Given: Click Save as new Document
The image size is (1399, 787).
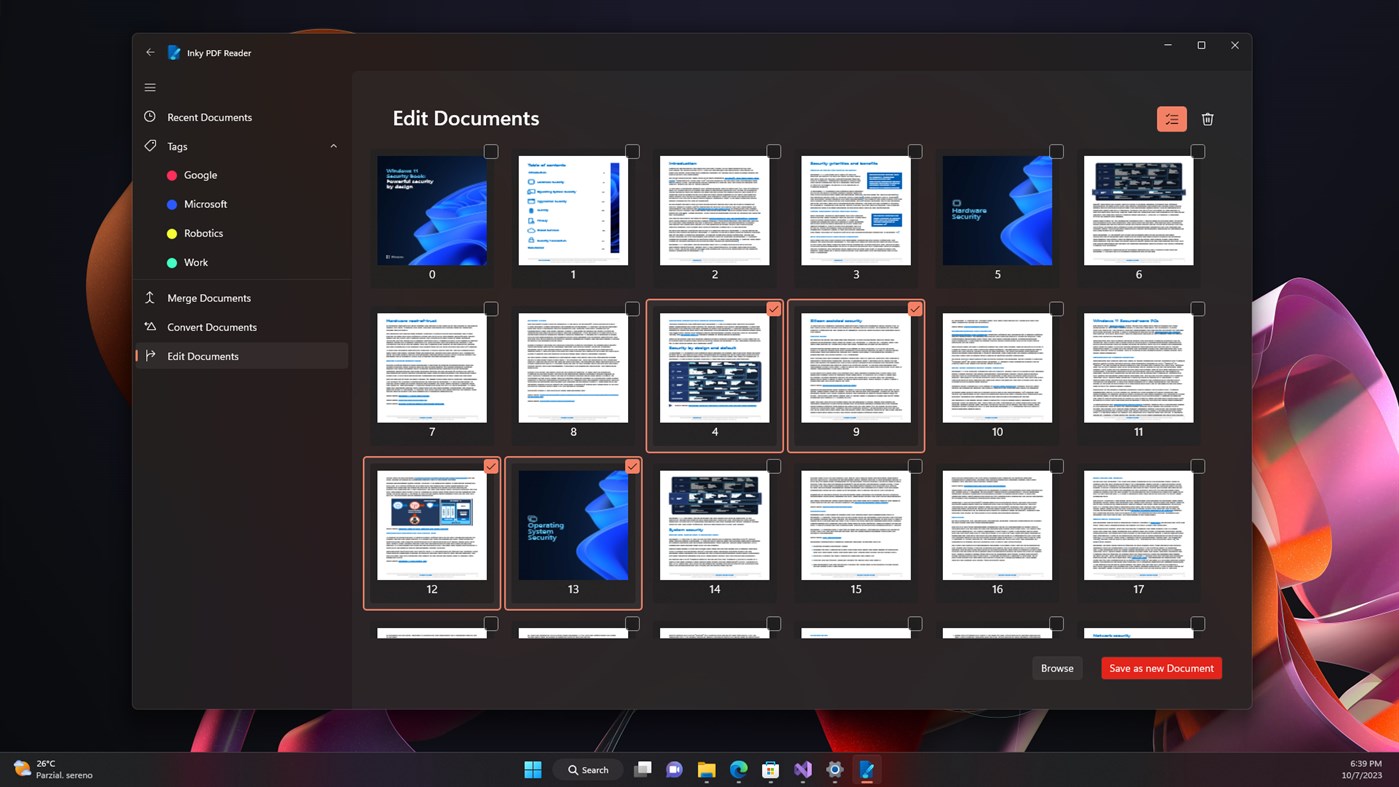Looking at the screenshot, I should click(1160, 668).
